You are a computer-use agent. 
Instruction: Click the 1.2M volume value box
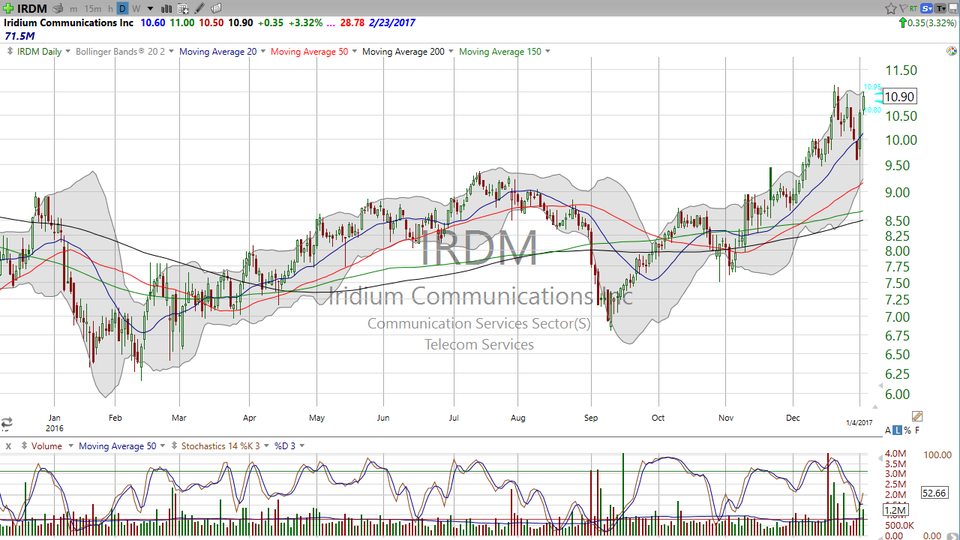click(896, 510)
